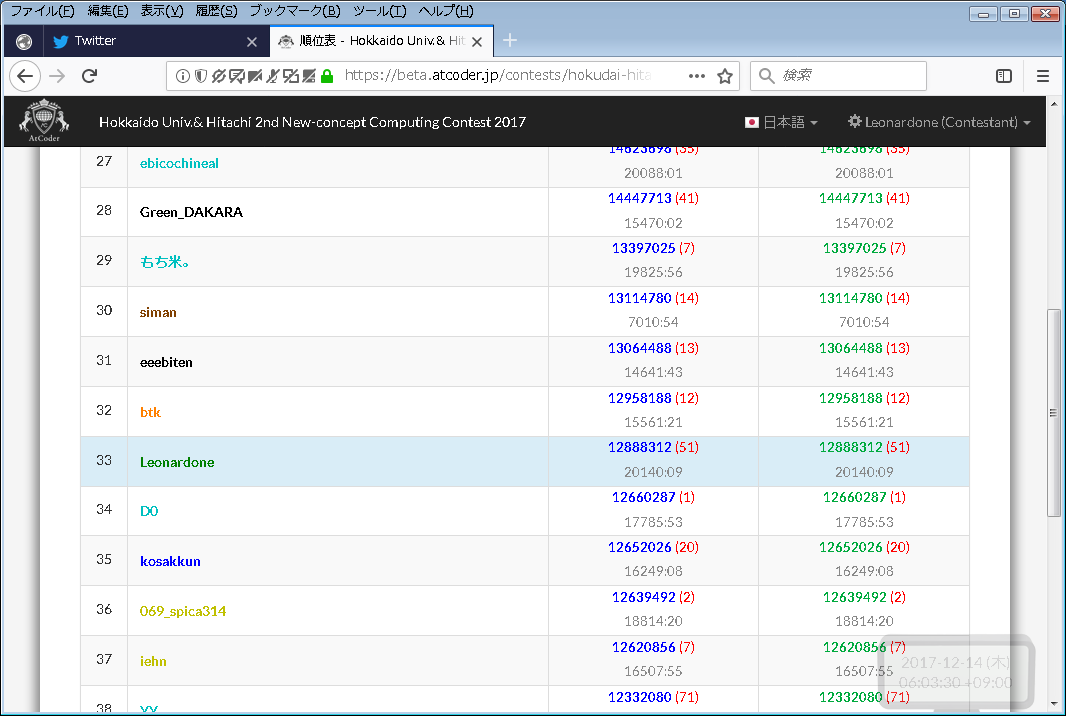Click rank number 33 cell

(x=104, y=461)
